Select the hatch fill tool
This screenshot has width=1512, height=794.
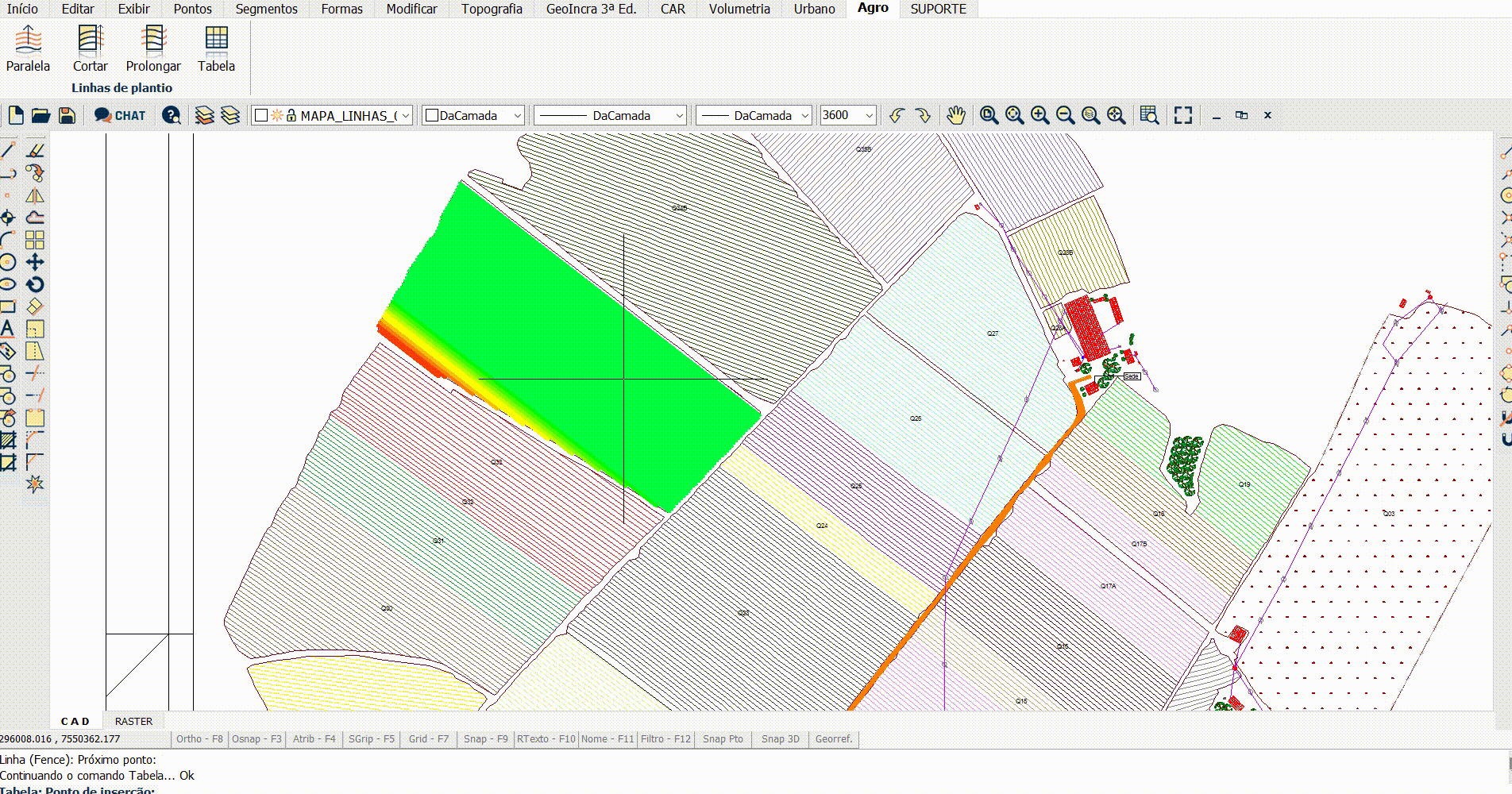[8, 440]
